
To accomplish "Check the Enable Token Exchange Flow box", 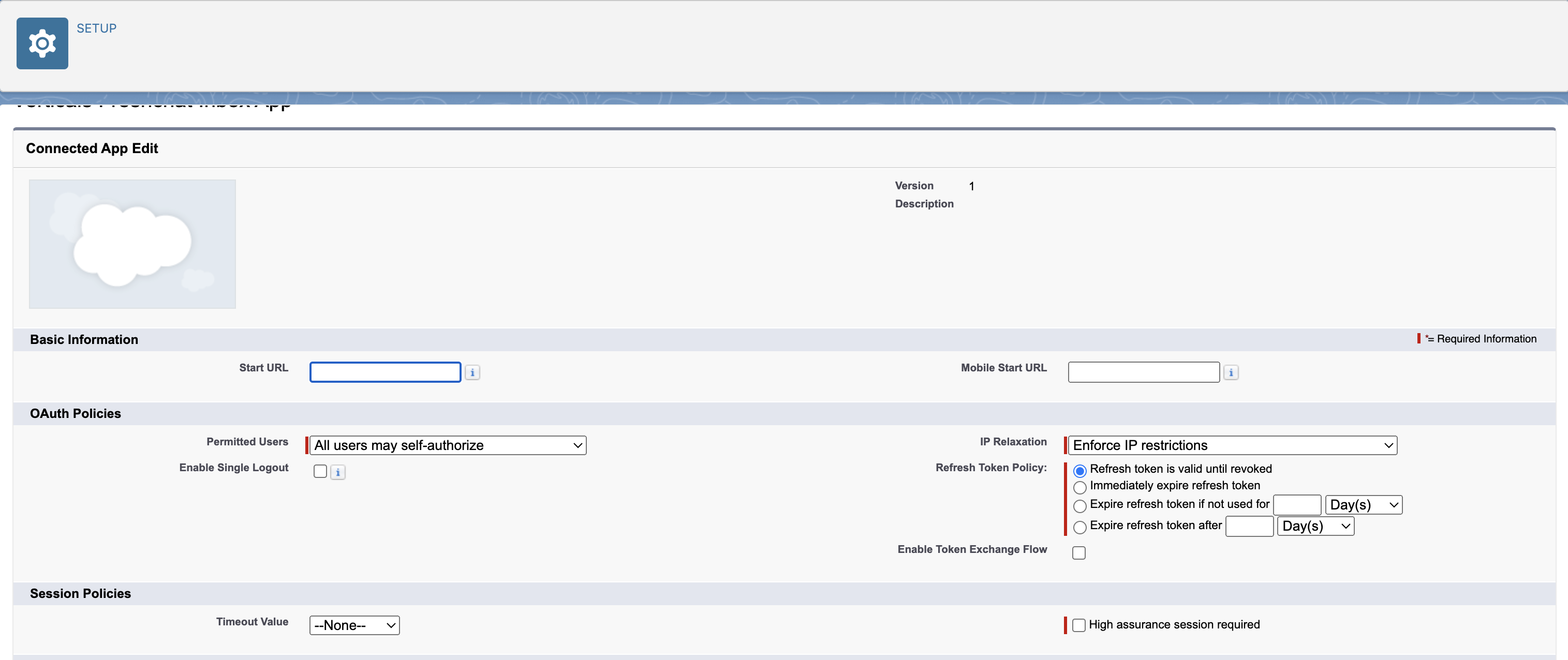I will coord(1078,552).
